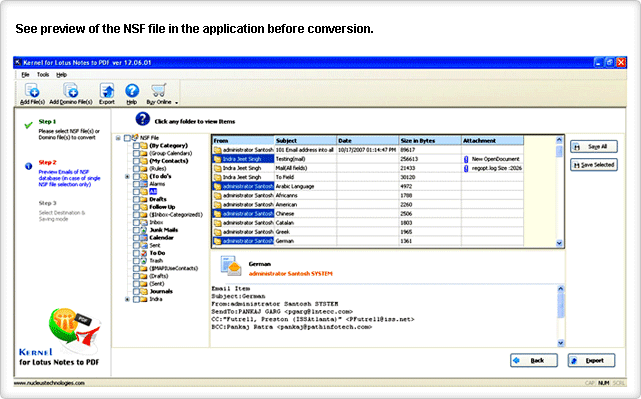Screen dimensions: 641x399
Task: Open the Tools menu
Action: (x=43, y=75)
